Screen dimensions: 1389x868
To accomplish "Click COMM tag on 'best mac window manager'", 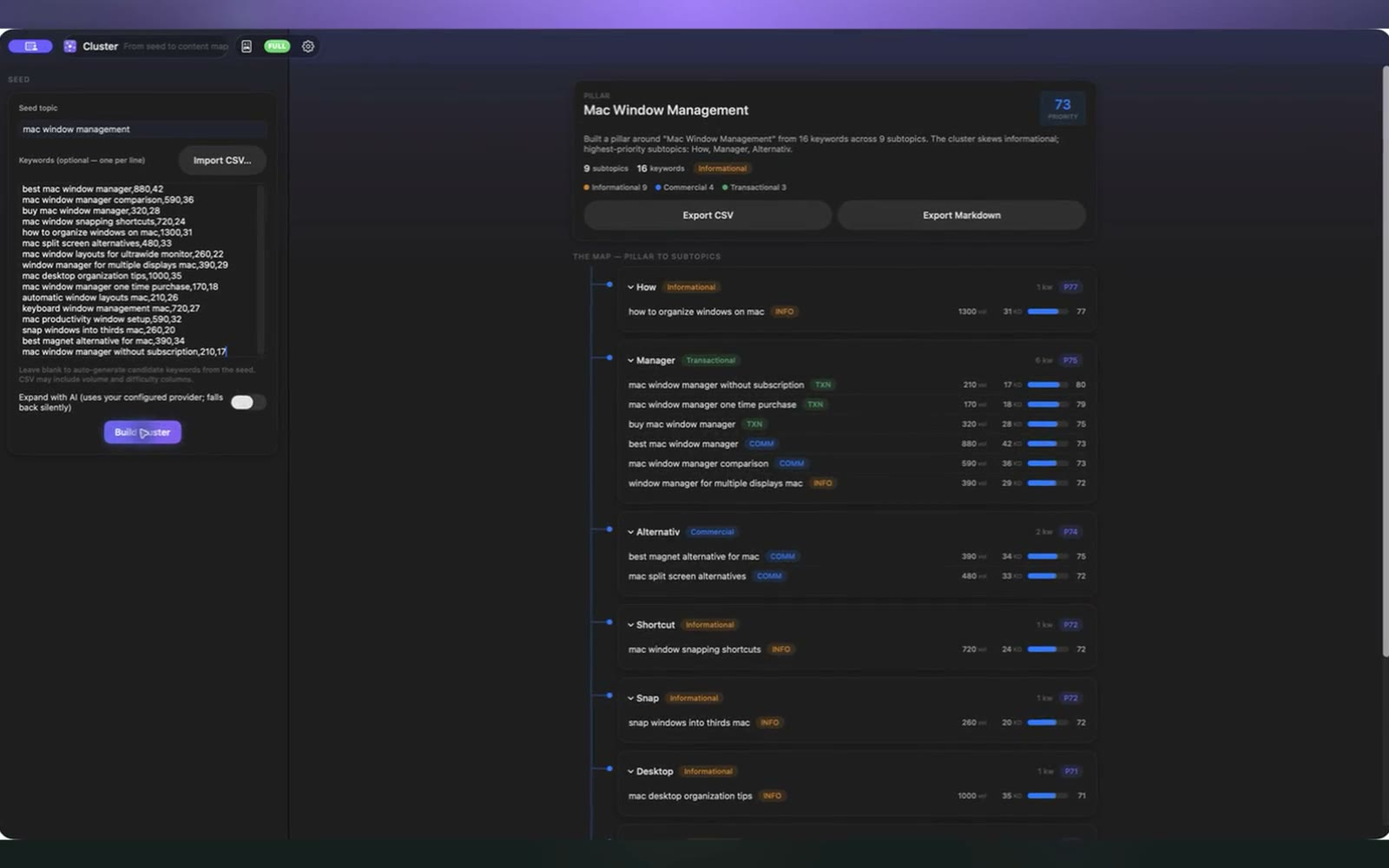I will 761,444.
